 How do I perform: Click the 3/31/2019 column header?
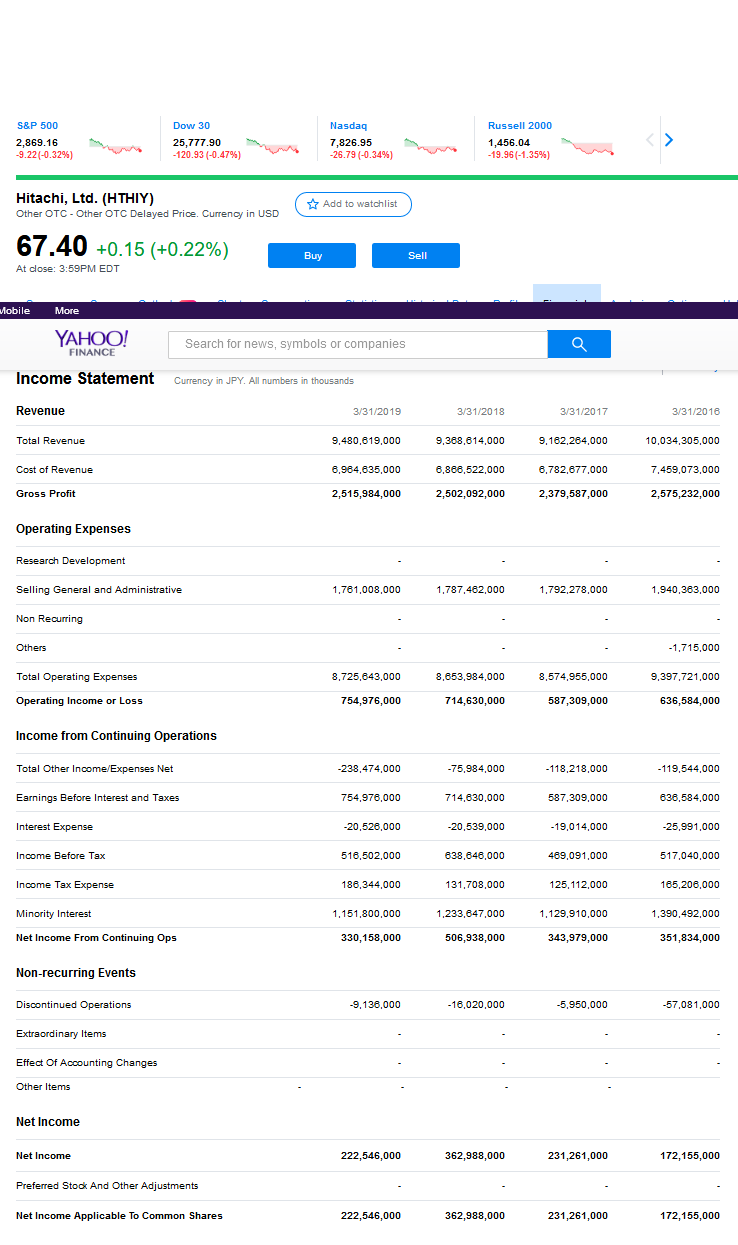(x=377, y=412)
